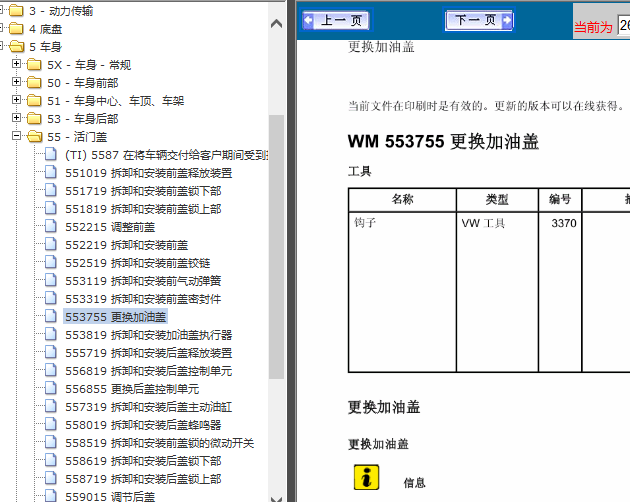Click document icon for 552215 调整前盖
The width and height of the screenshot is (630, 502).
(51, 226)
